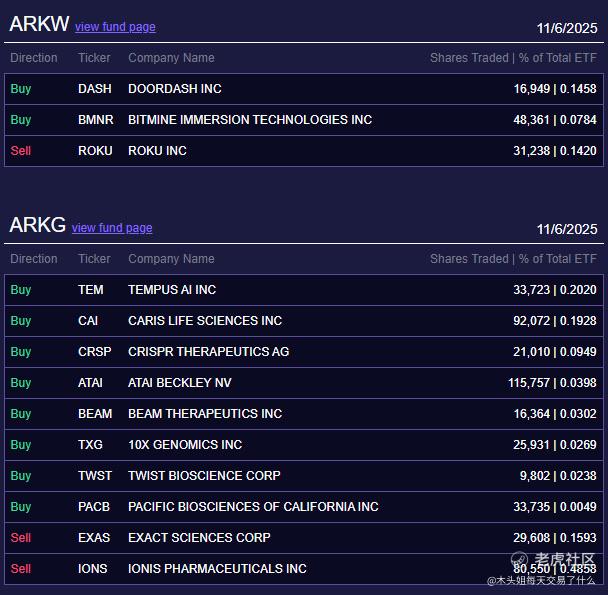Select the ARKW date 11/6/2025
The height and width of the screenshot is (595, 608).
[x=567, y=28]
